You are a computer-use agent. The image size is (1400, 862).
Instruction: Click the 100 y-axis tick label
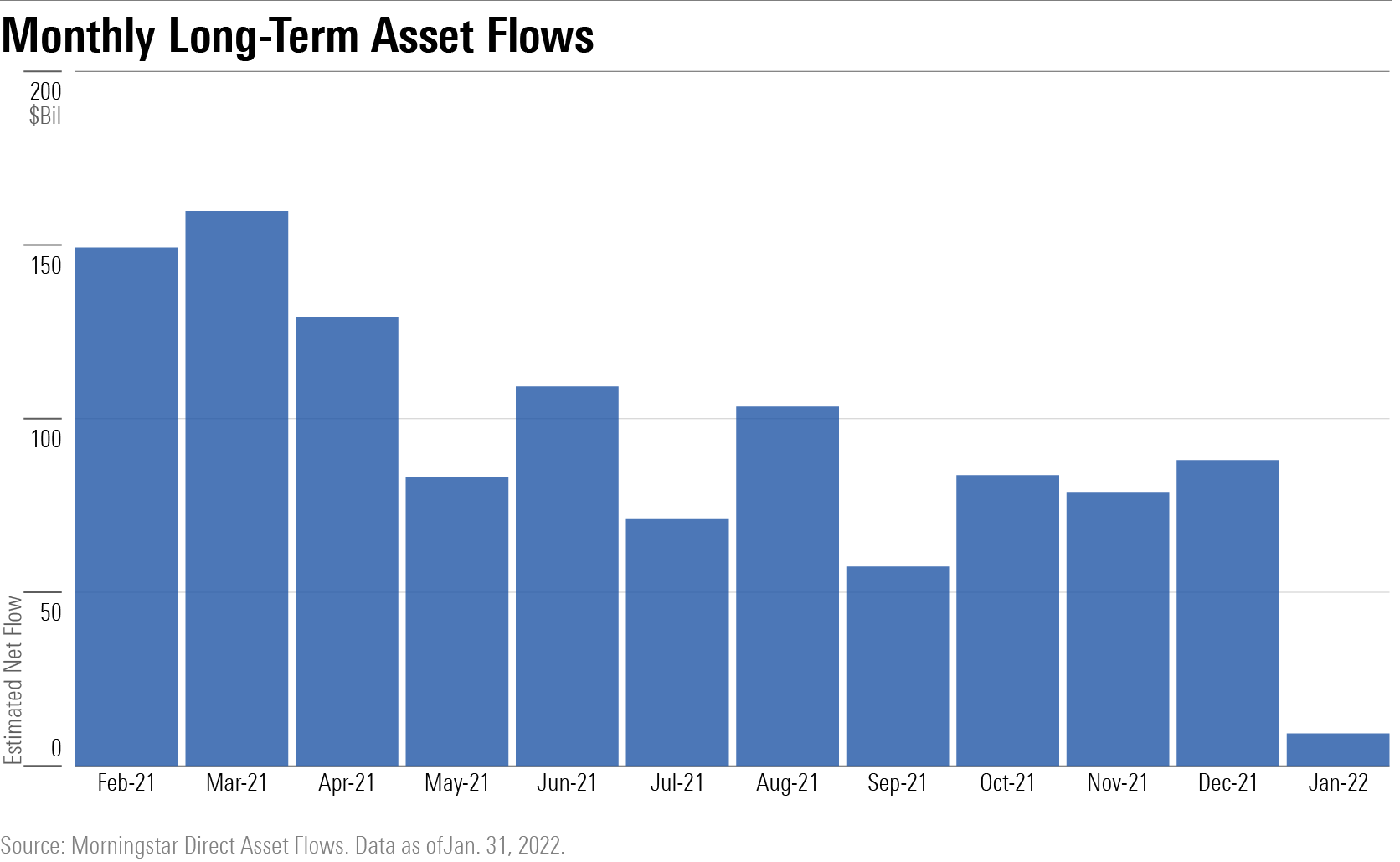(x=46, y=438)
